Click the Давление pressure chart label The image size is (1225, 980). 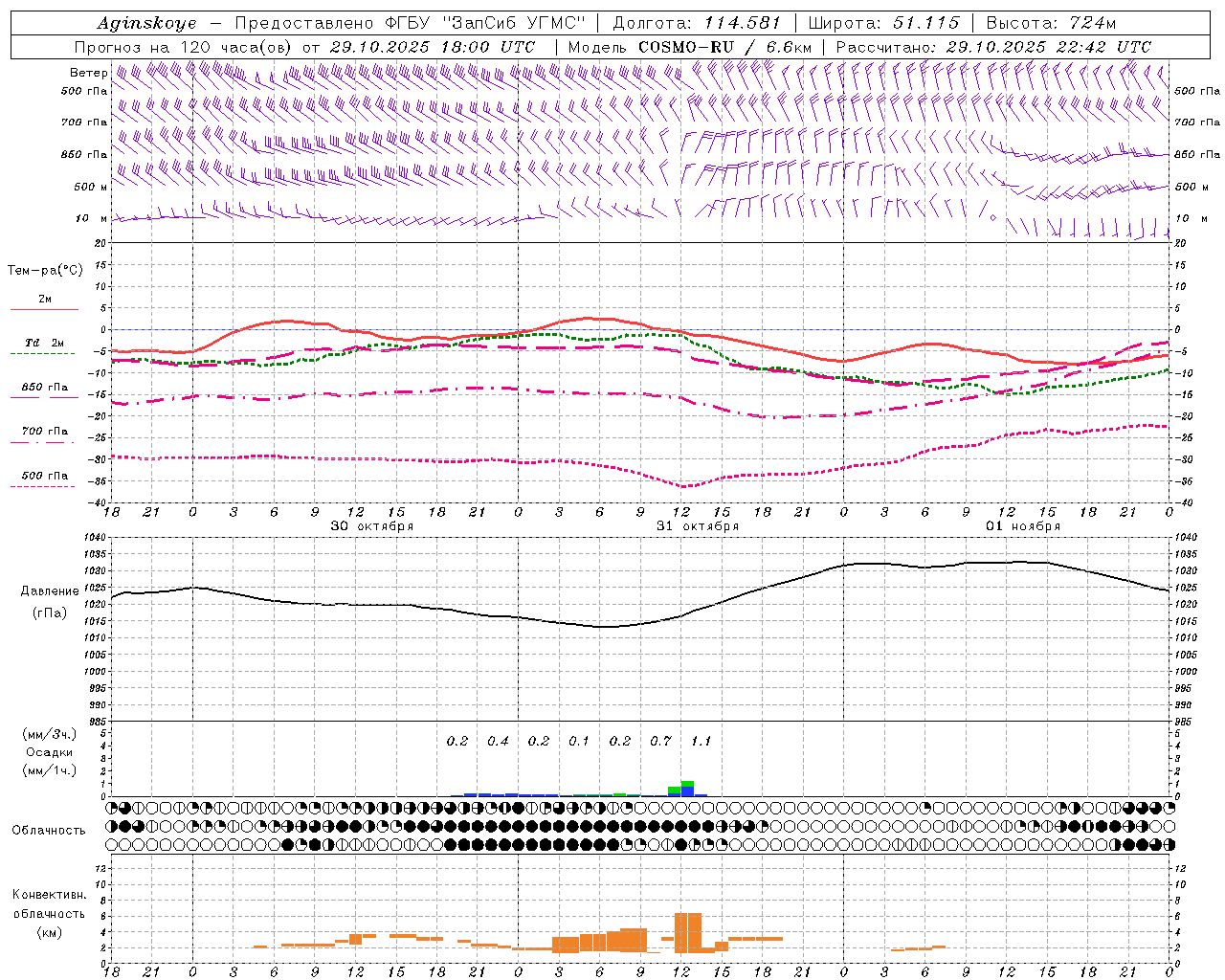(x=50, y=591)
